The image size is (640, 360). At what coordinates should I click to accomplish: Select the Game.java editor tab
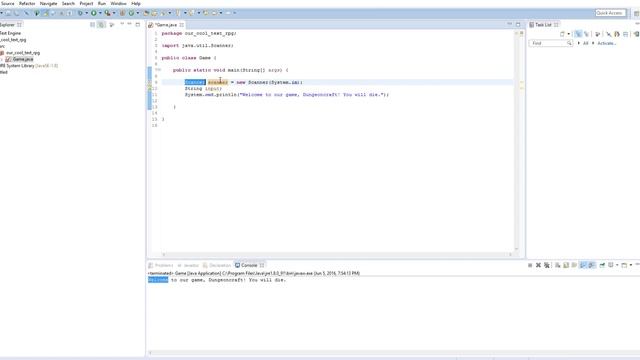[166, 25]
